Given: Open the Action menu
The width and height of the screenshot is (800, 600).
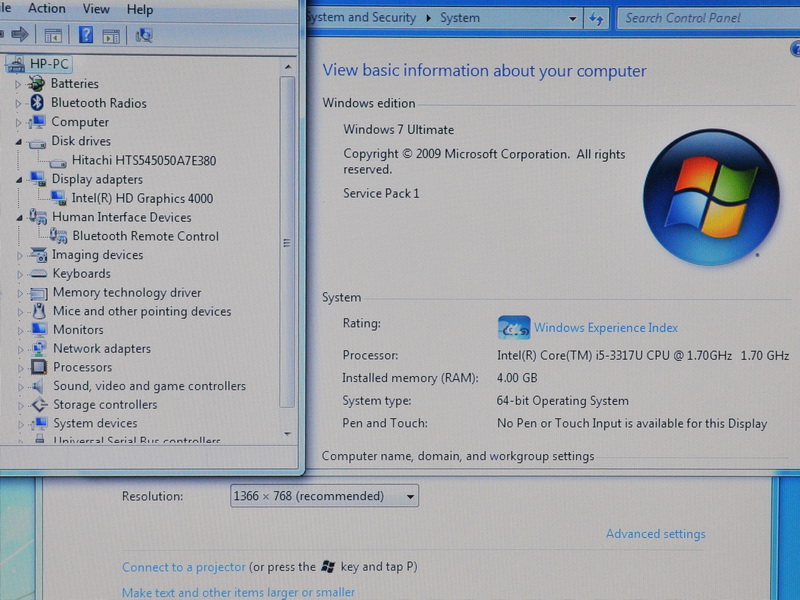Looking at the screenshot, I should (x=47, y=9).
